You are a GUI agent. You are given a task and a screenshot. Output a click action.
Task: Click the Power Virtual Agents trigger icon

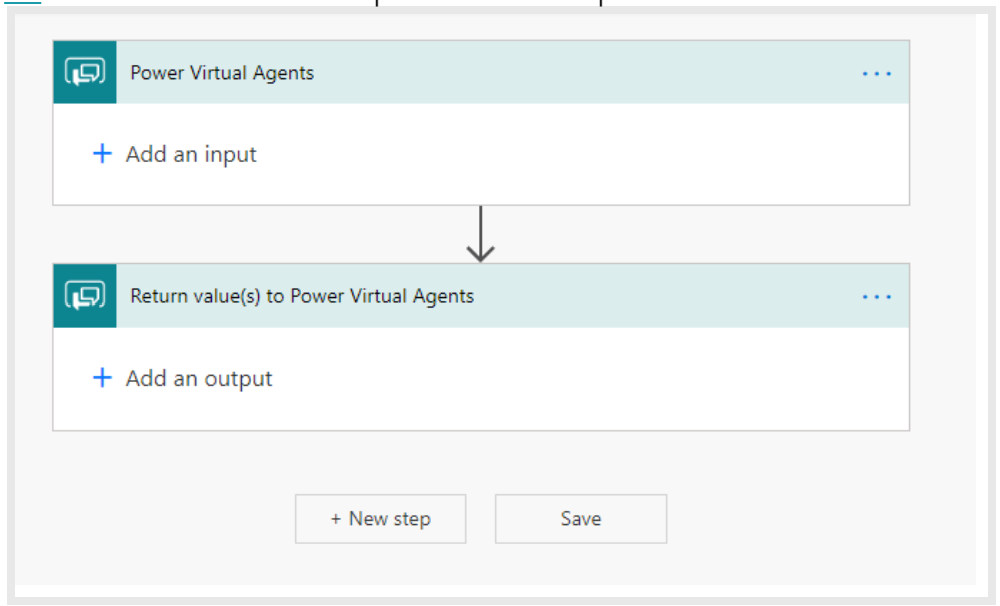85,72
